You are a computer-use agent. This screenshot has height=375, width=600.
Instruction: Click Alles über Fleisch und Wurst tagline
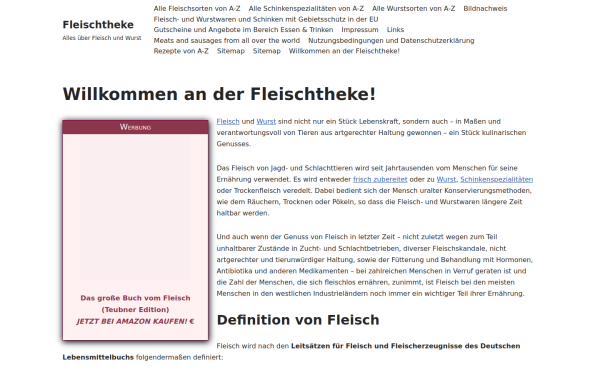pos(102,38)
